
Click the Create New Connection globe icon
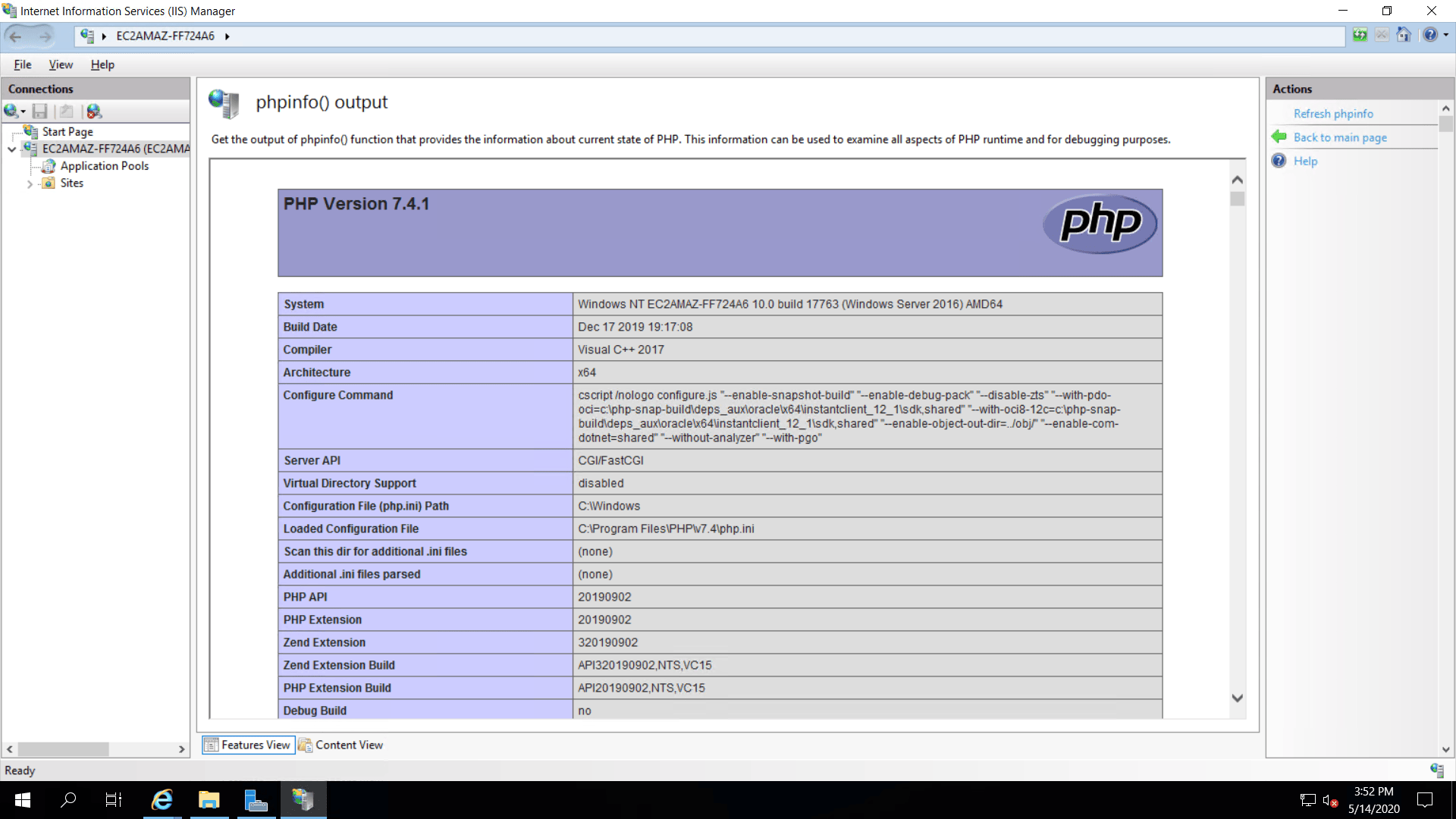[11, 111]
